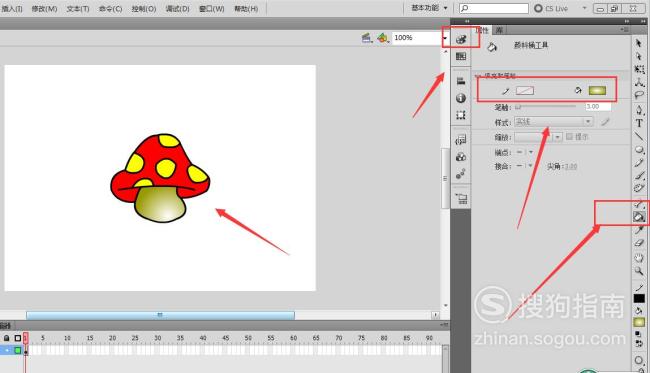Open the Motion Presets panel icon

pyautogui.click(x=461, y=174)
